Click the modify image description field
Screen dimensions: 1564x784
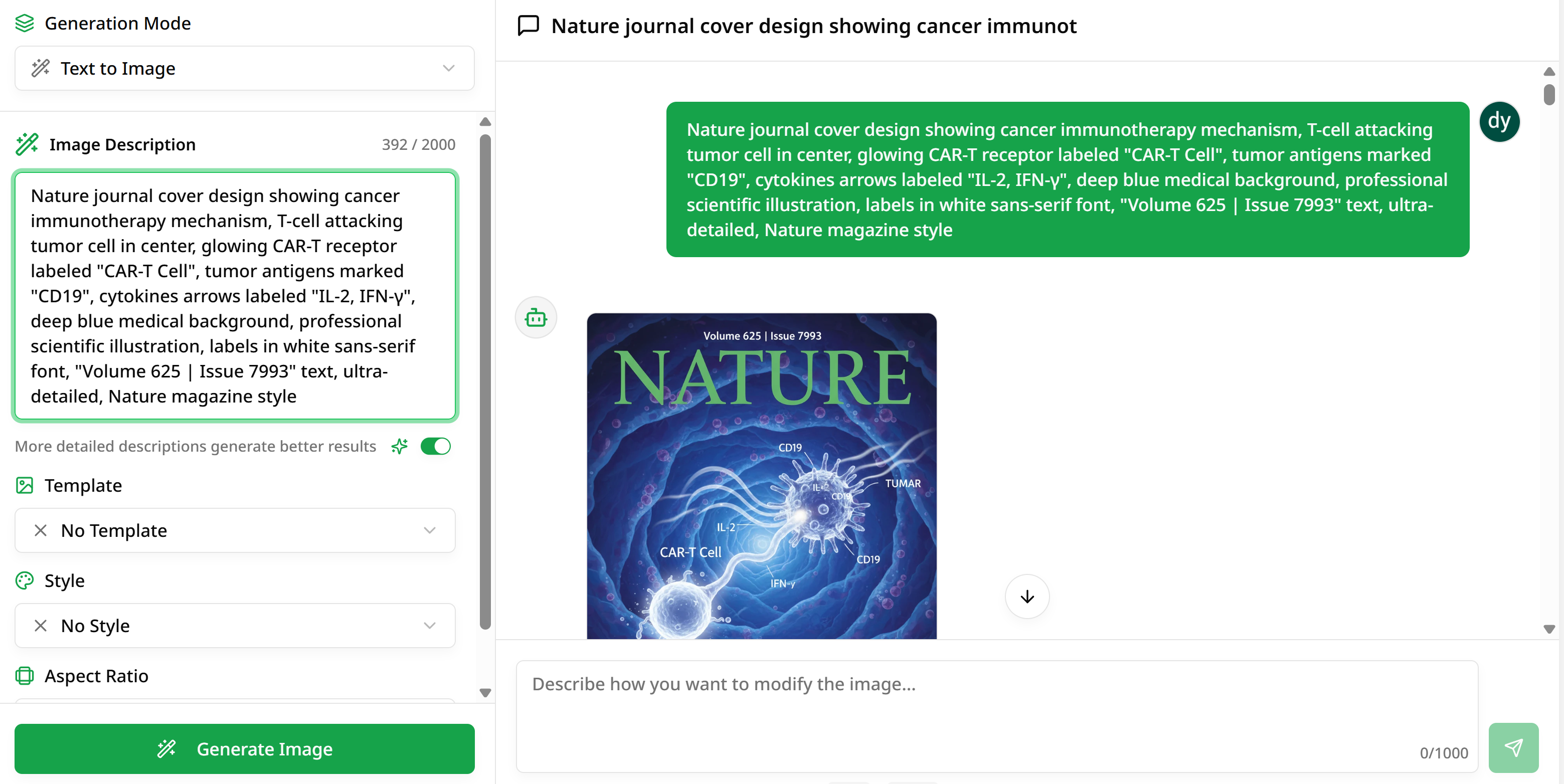996,716
